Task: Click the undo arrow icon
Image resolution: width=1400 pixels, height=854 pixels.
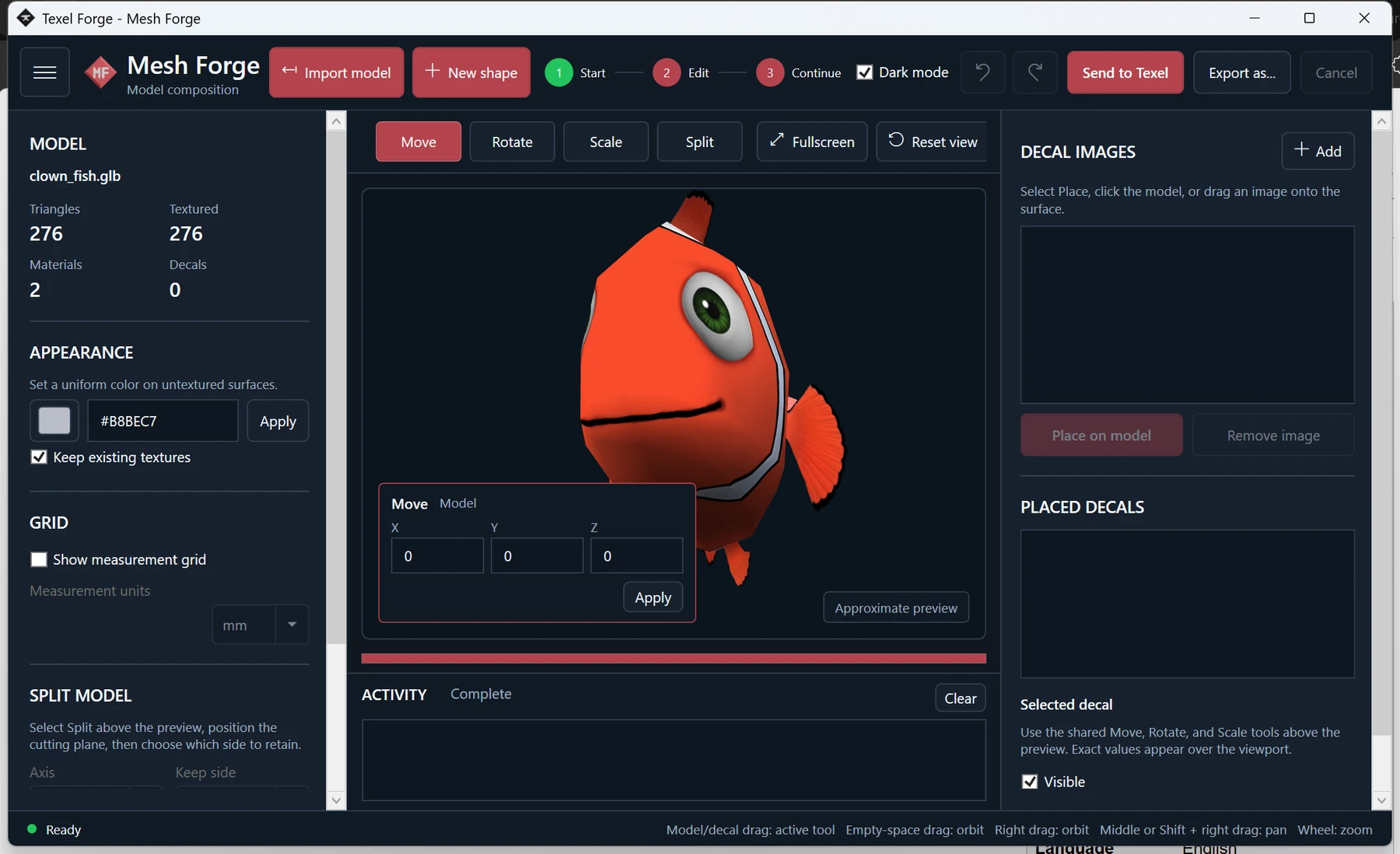Action: 982,72
